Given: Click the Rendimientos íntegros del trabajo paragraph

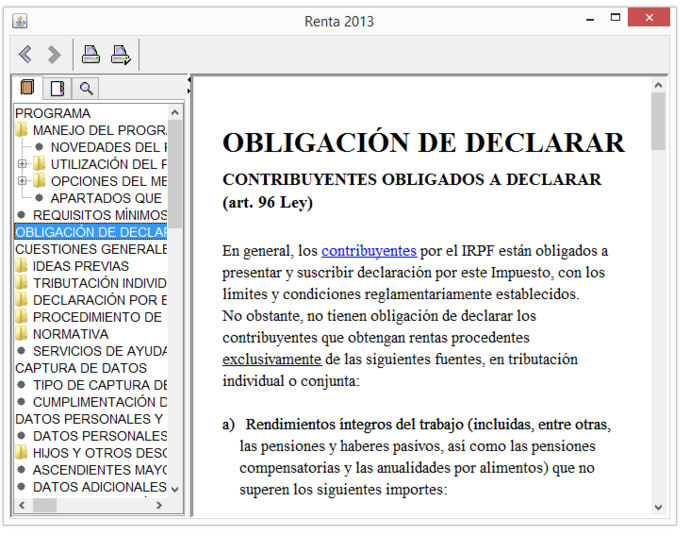Looking at the screenshot, I should pos(417,457).
